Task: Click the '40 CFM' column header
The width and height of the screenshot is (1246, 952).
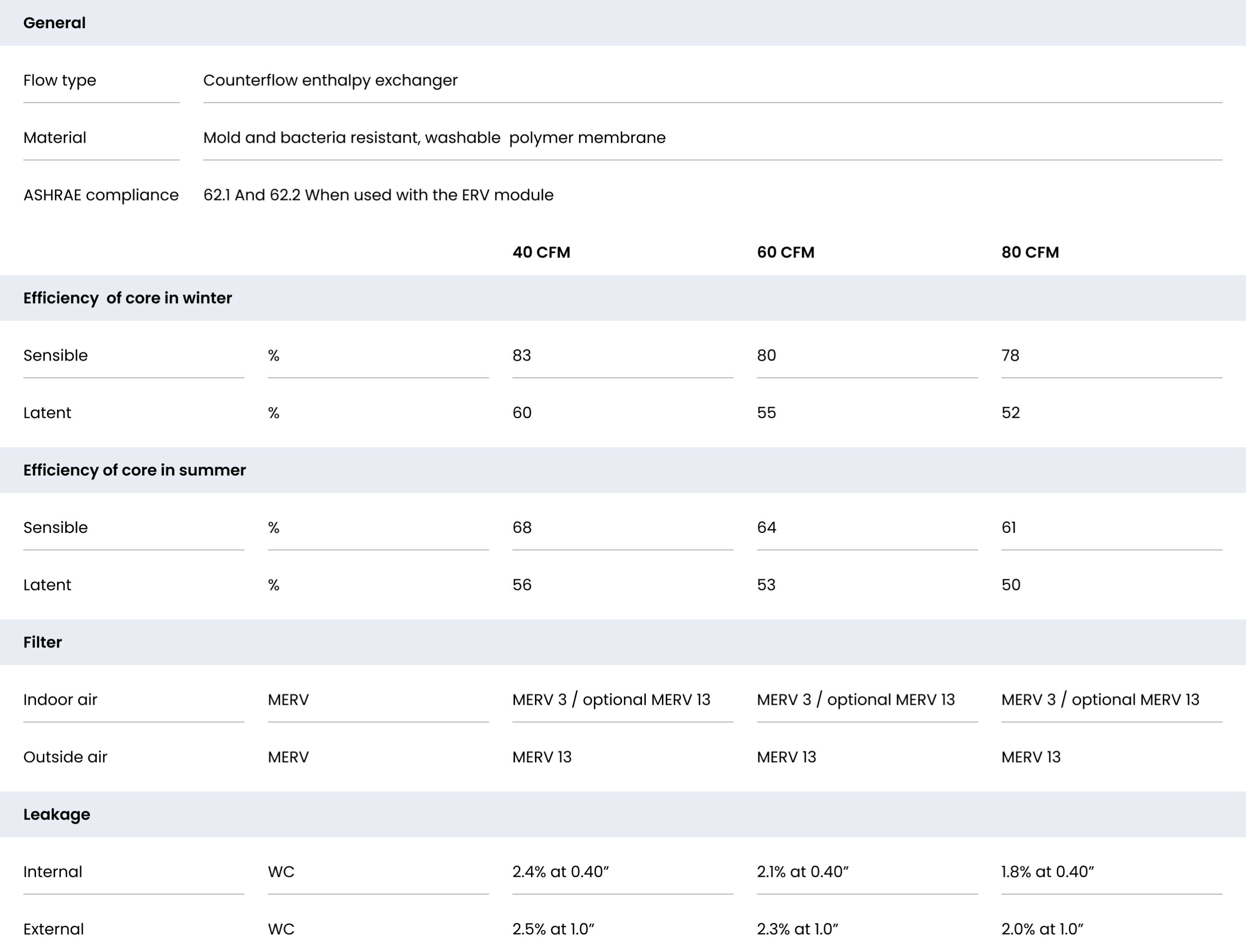Action: [x=541, y=252]
